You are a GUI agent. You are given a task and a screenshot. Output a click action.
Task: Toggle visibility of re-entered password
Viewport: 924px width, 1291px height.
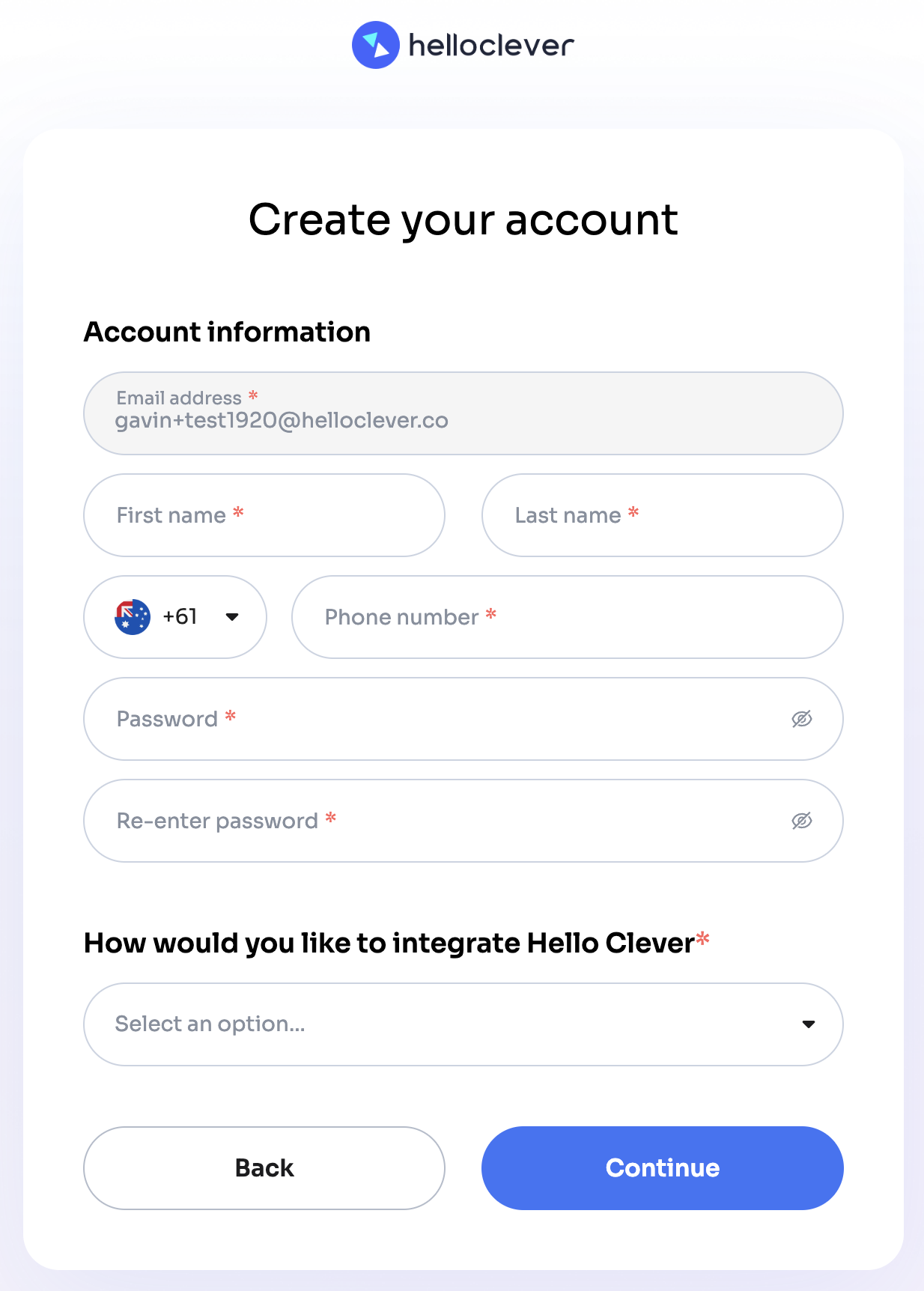pos(801,821)
